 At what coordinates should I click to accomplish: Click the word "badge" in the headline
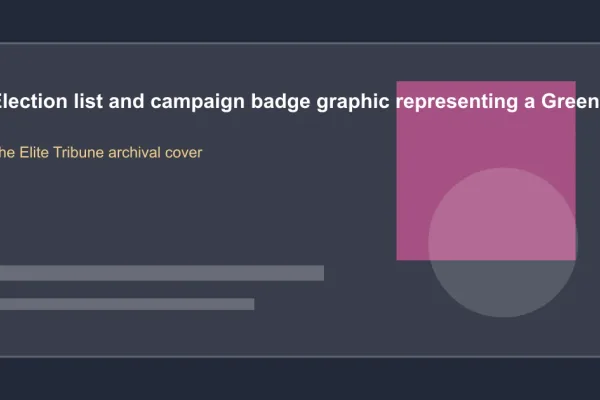(x=280, y=102)
